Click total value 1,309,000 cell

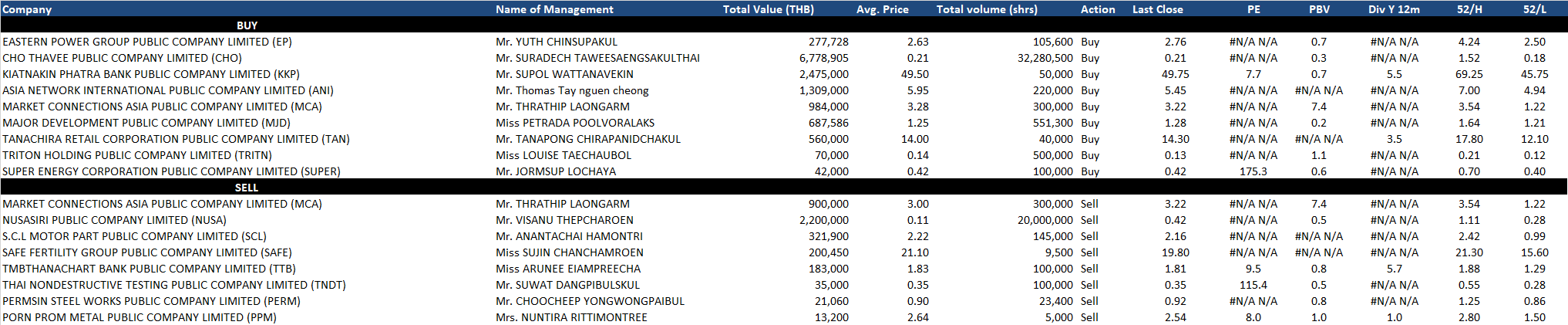pos(824,90)
